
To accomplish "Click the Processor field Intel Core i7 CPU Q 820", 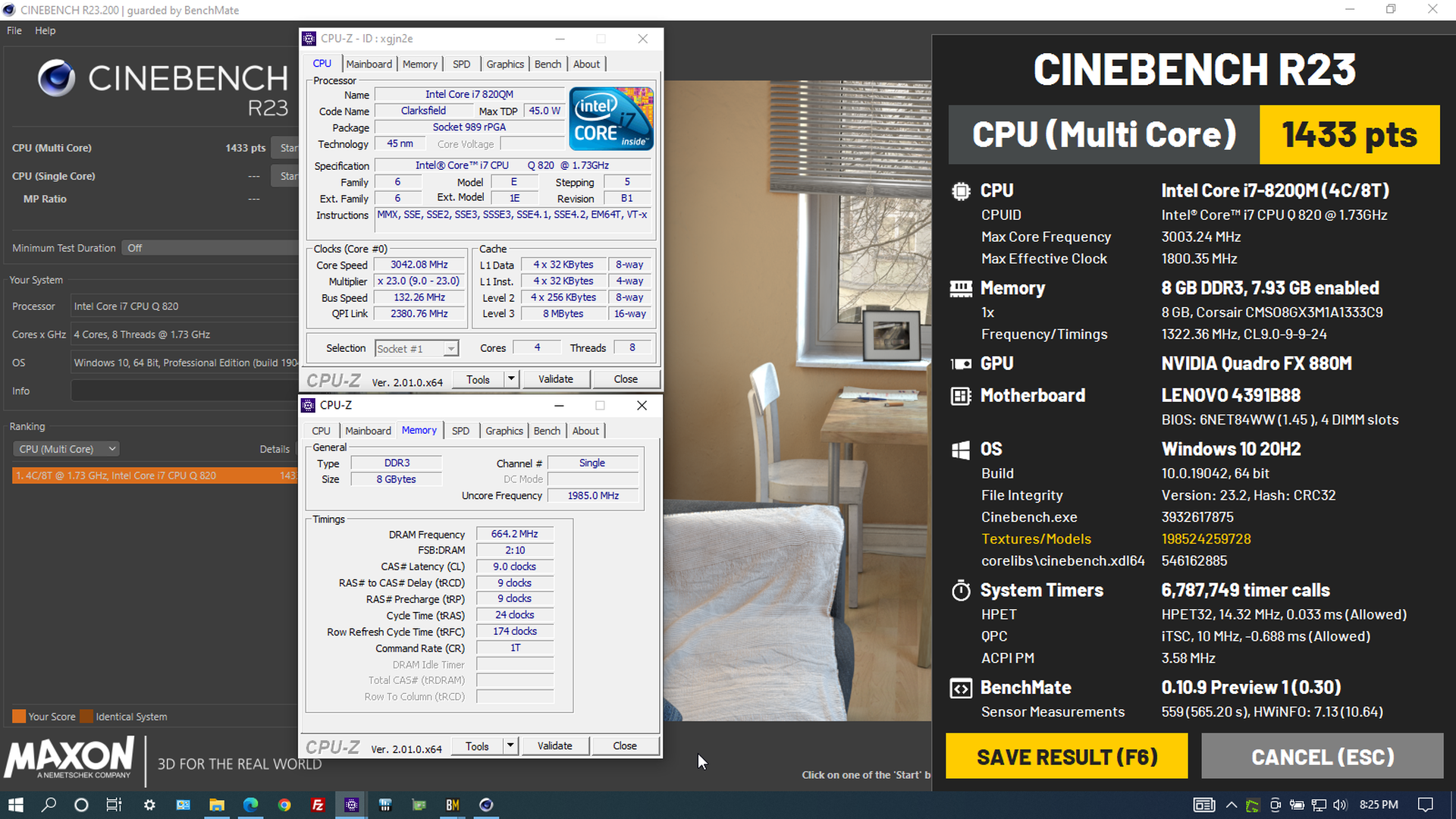I will (x=184, y=306).
